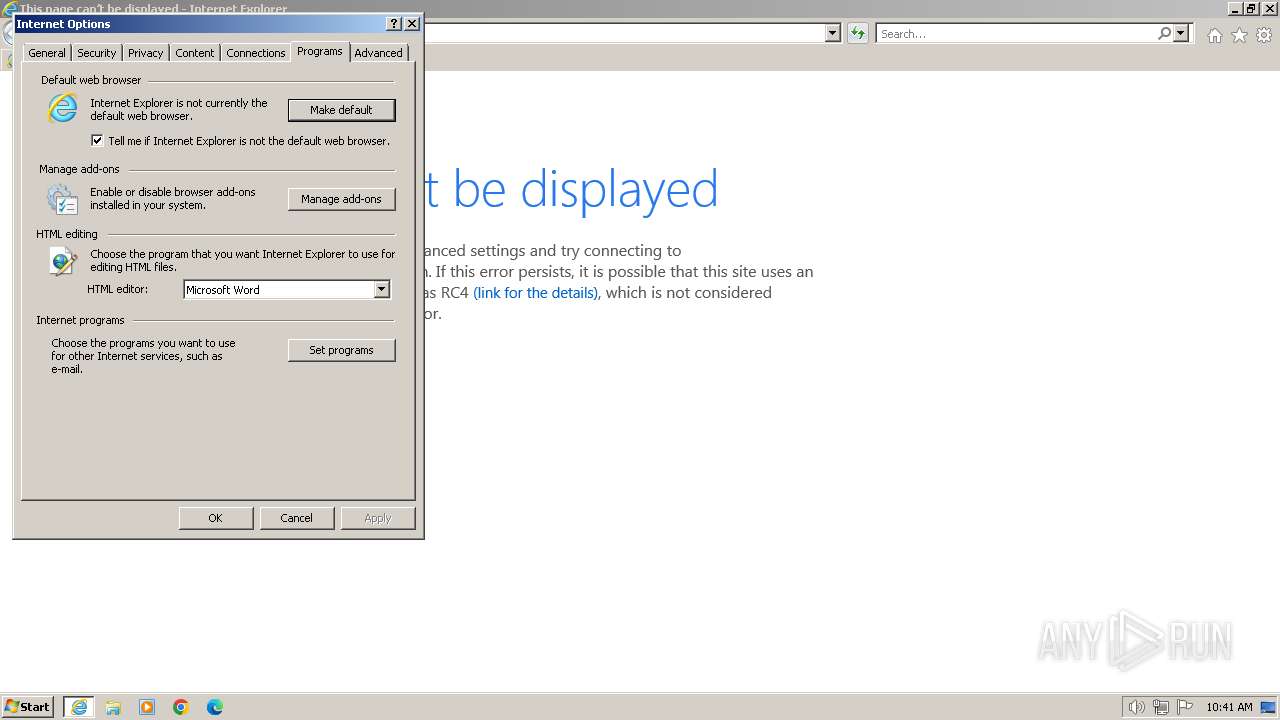Image resolution: width=1280 pixels, height=720 pixels.
Task: Expand the search provider dropdown arrow
Action: point(1181,34)
